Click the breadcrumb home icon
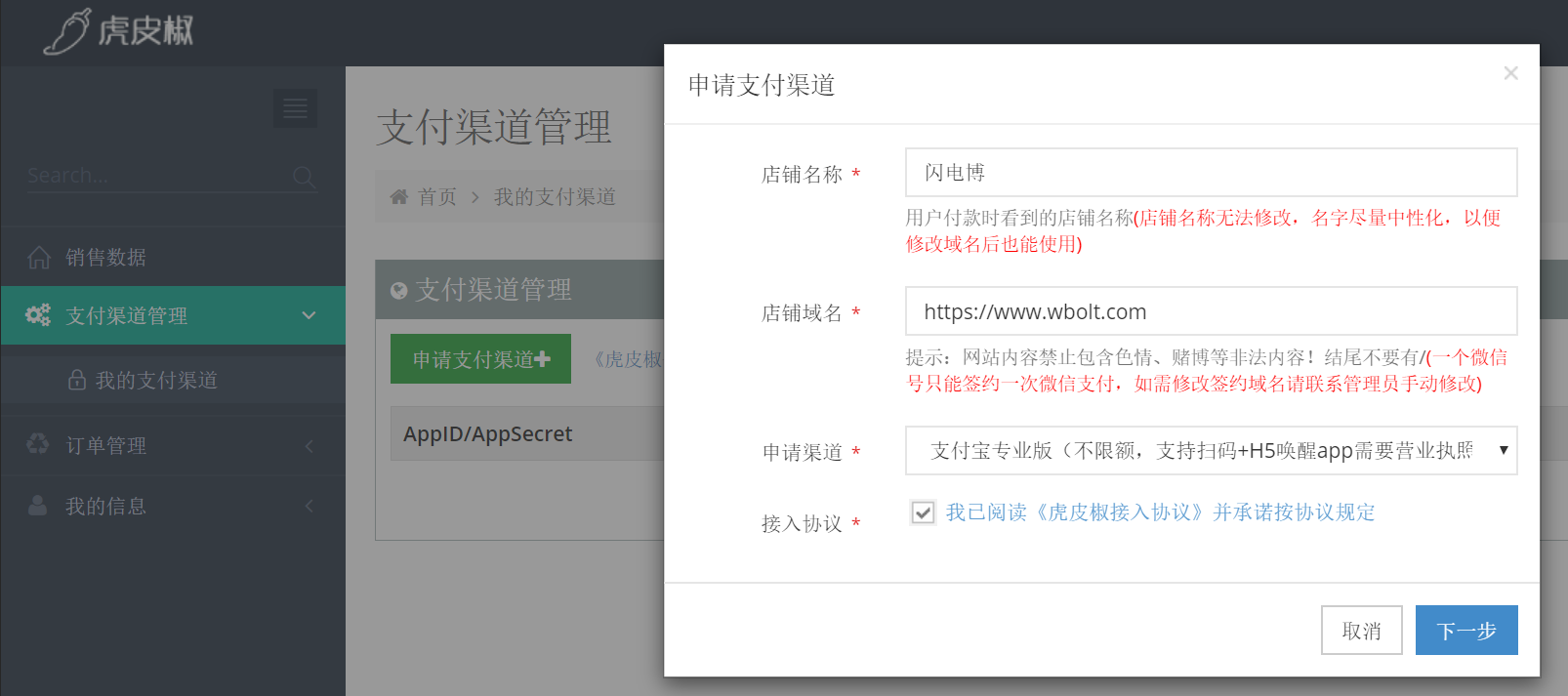 [398, 196]
